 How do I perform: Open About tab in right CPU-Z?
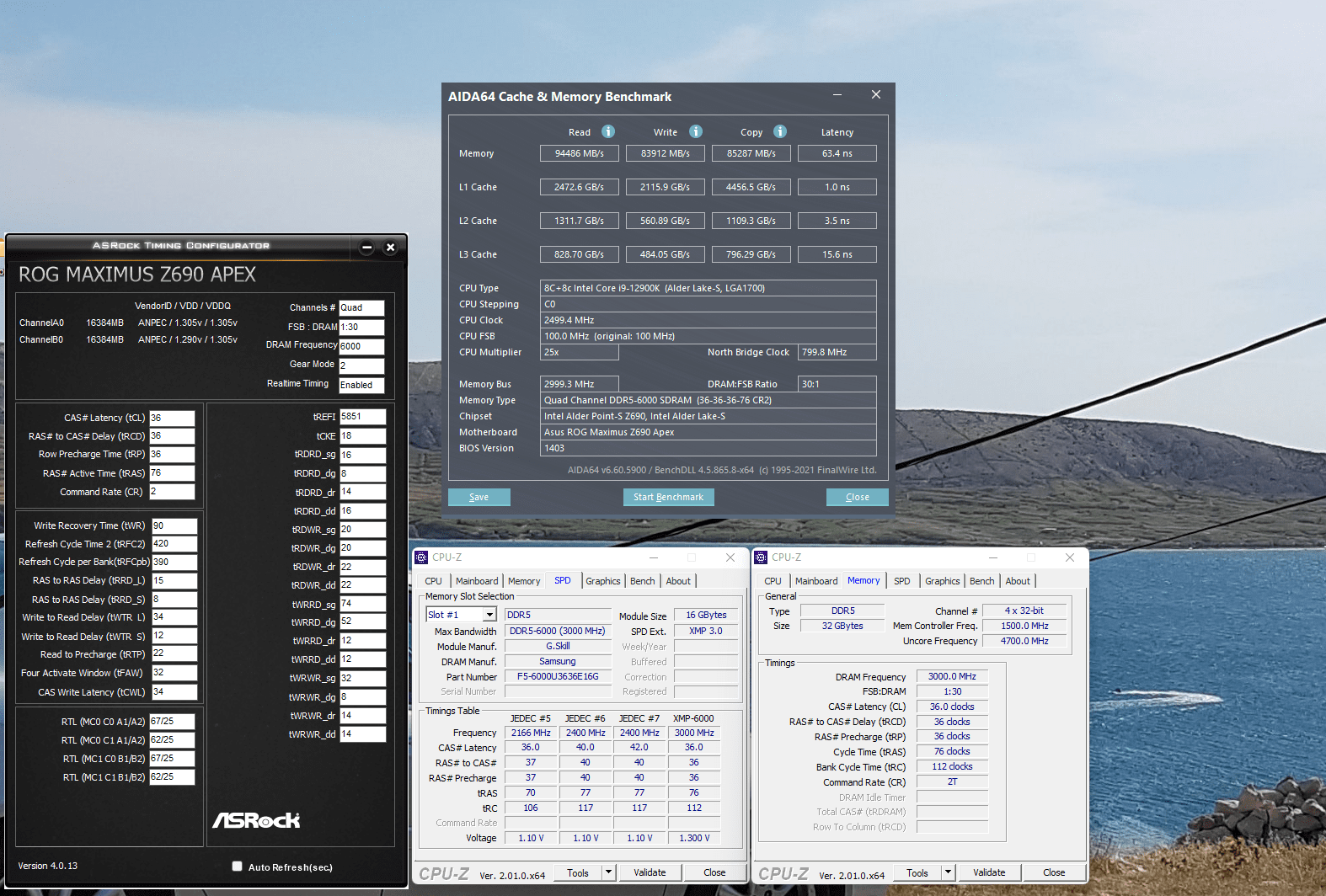click(x=1018, y=581)
